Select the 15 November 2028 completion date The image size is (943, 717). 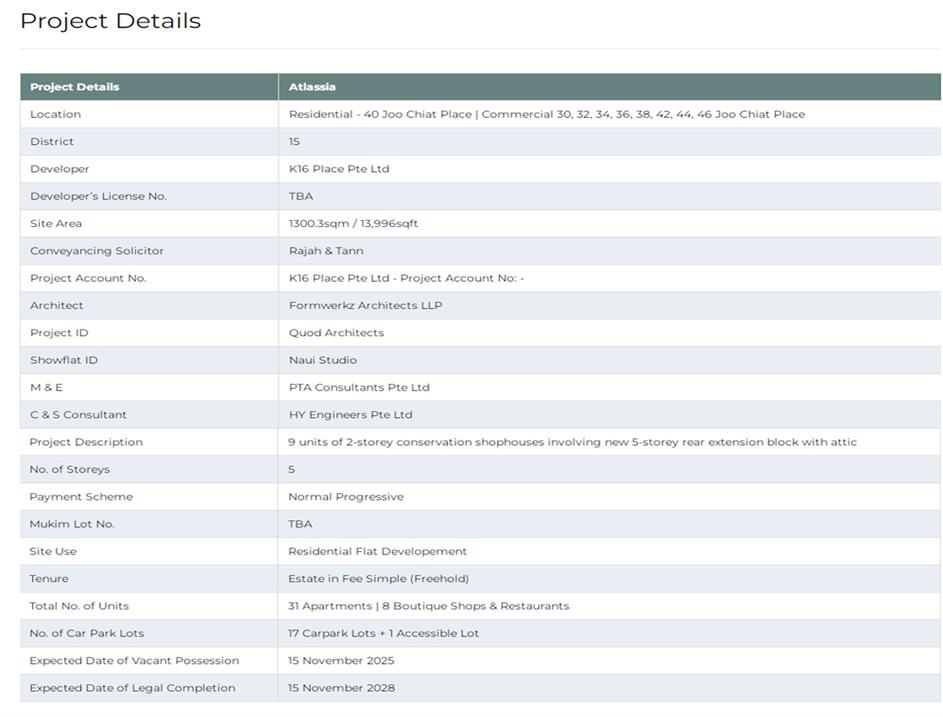tap(341, 688)
